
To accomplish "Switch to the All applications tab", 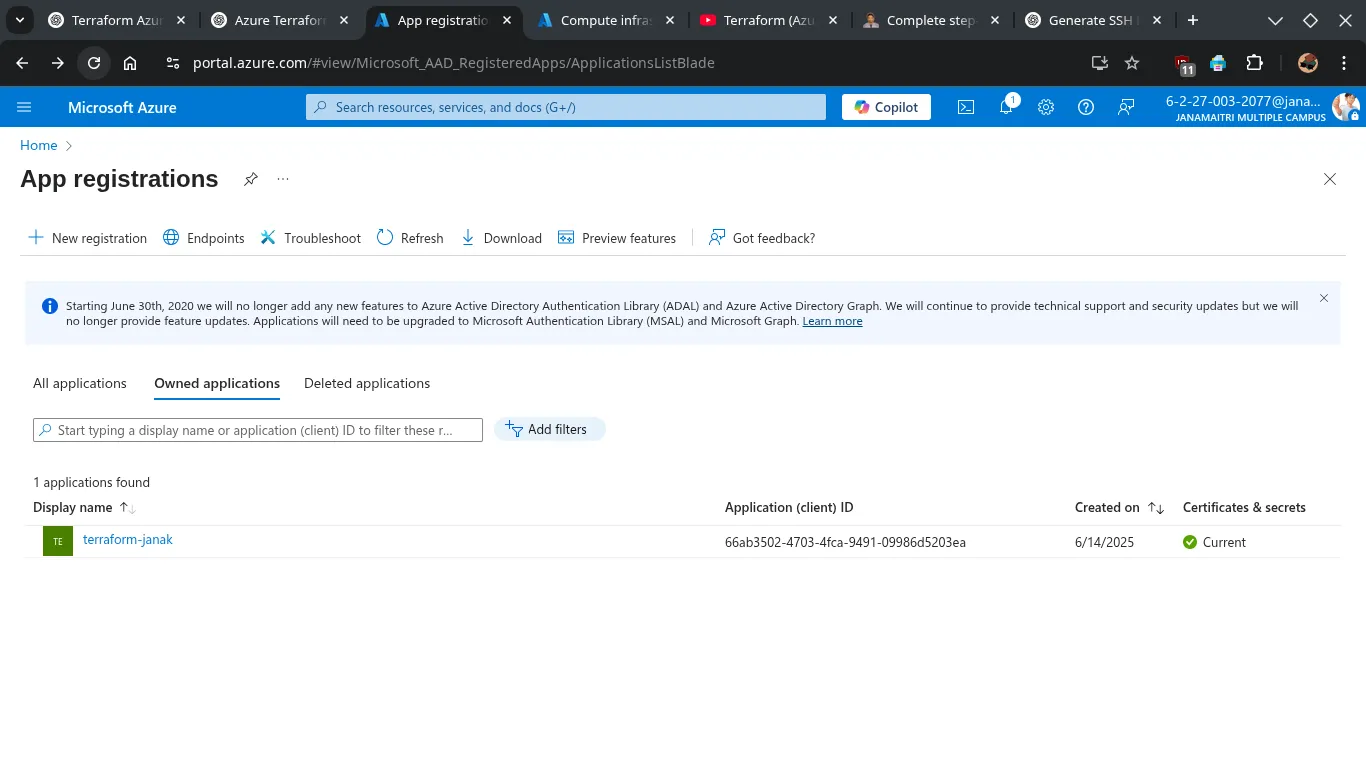I will pos(80,383).
